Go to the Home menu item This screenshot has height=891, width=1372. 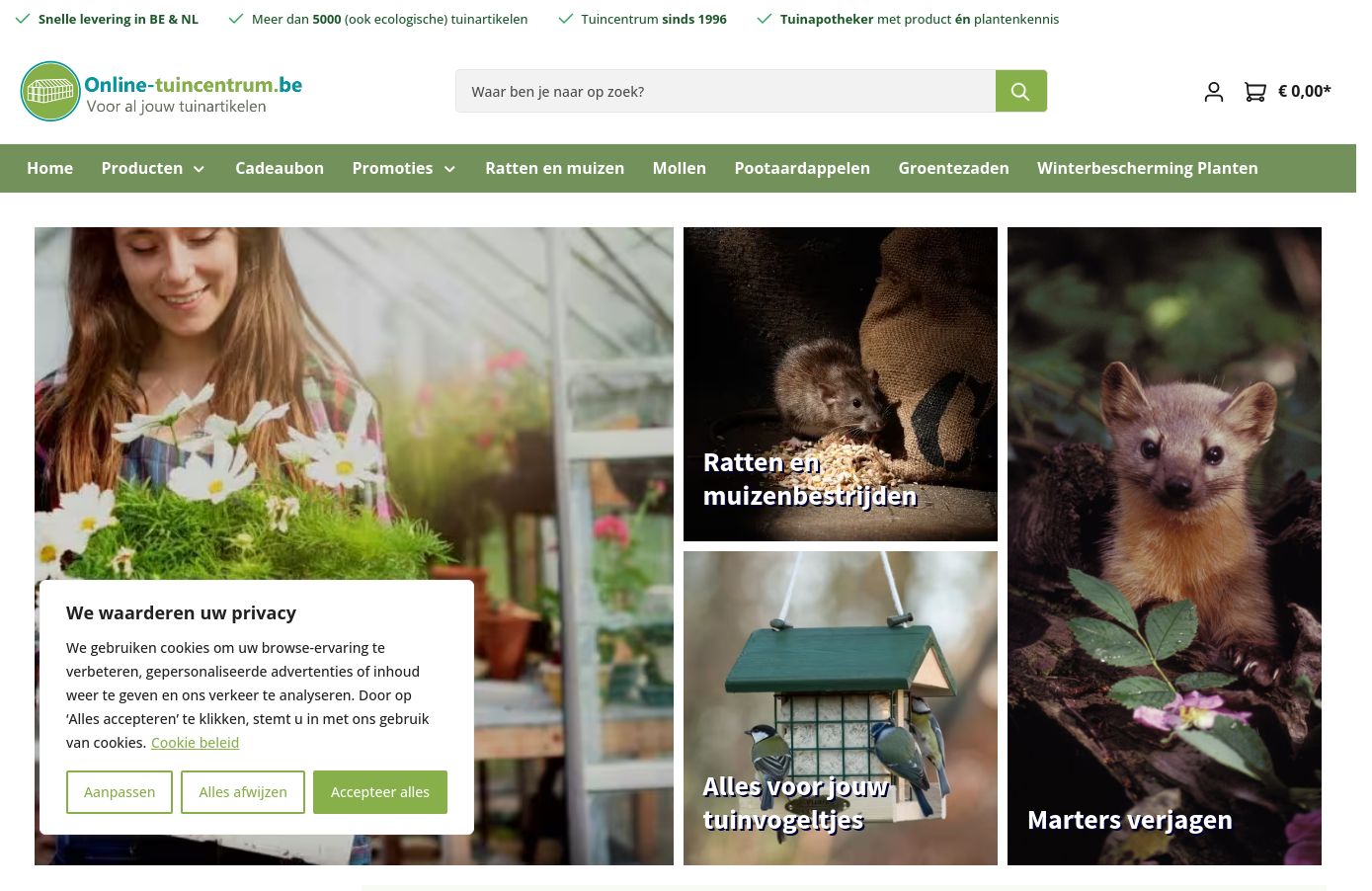[x=49, y=168]
